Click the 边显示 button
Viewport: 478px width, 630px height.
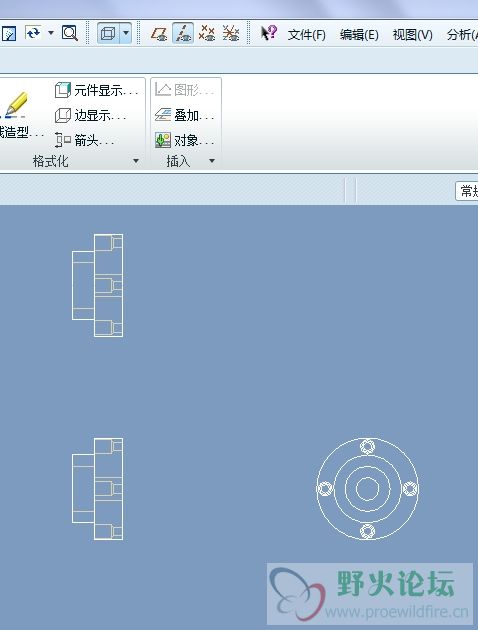click(x=90, y=116)
